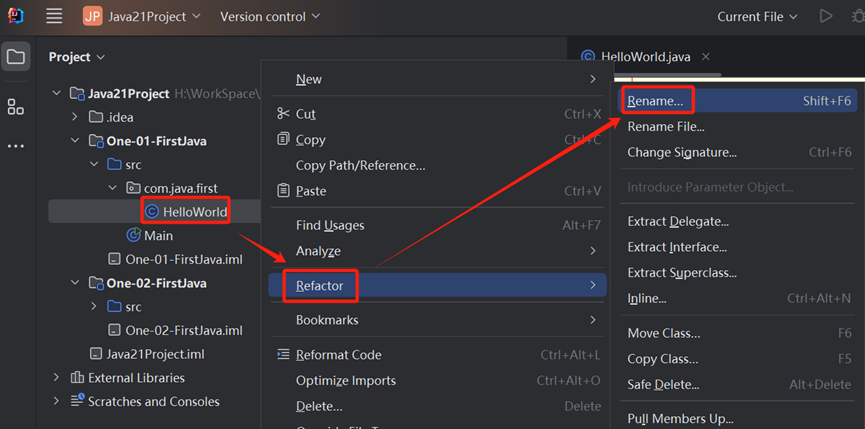Click the Run play icon

(826, 16)
